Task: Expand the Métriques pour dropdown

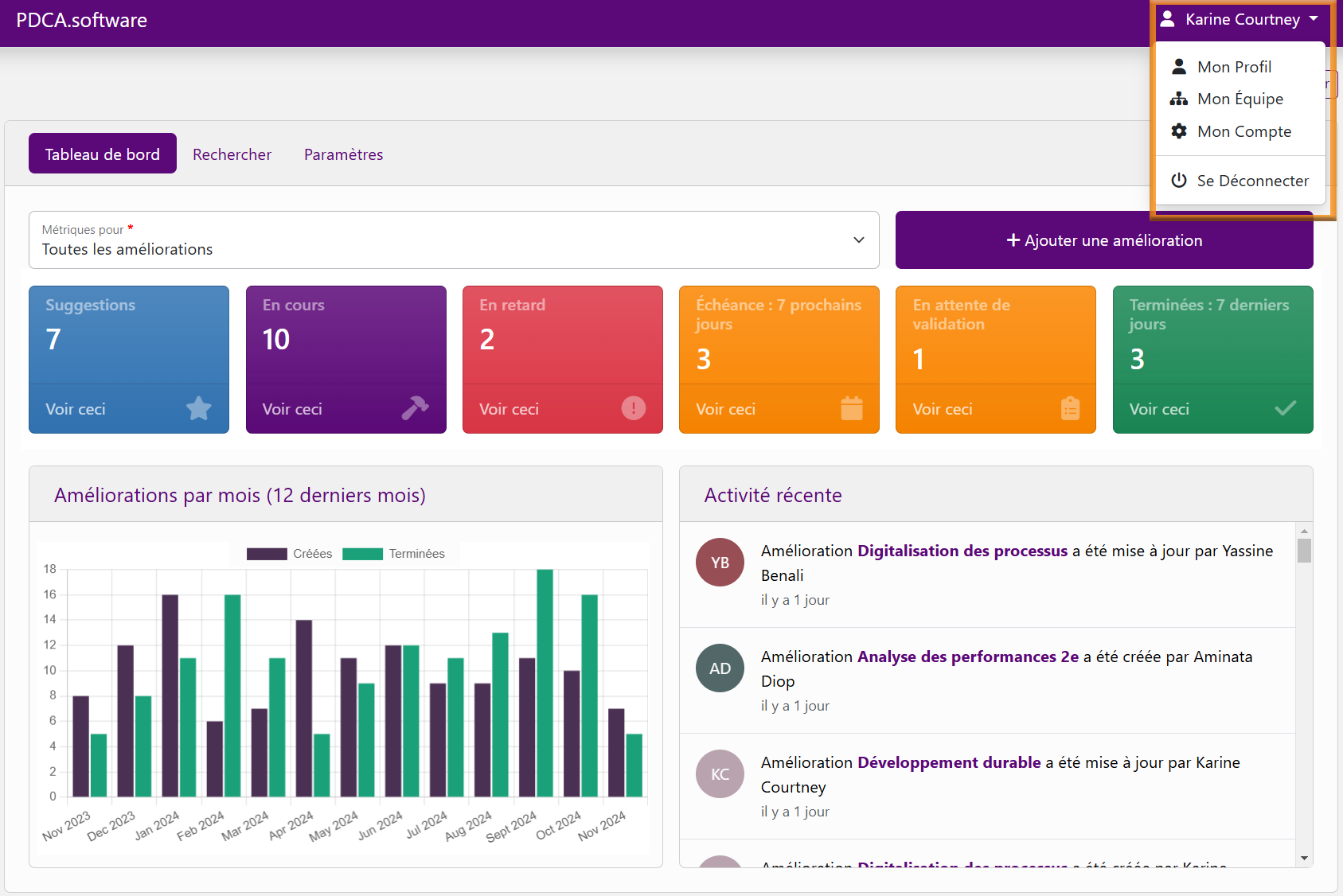Action: pos(454,240)
